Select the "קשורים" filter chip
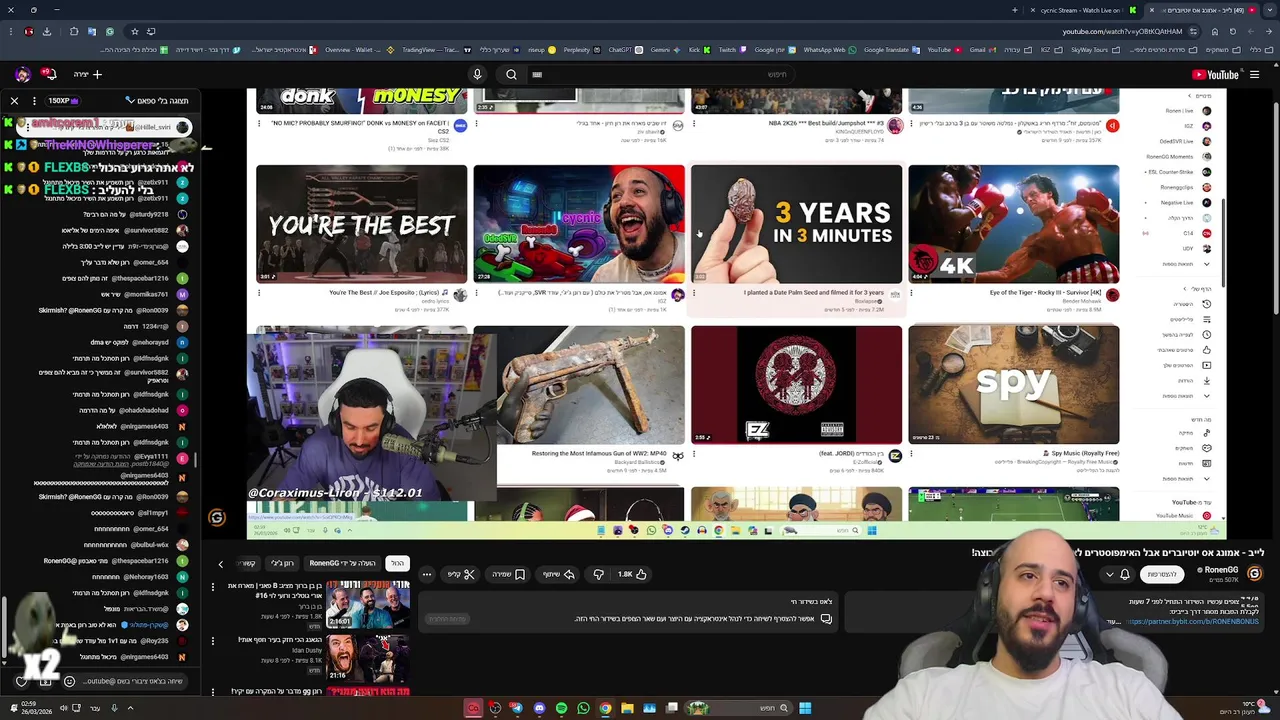This screenshot has height=720, width=1280. [x=248, y=563]
